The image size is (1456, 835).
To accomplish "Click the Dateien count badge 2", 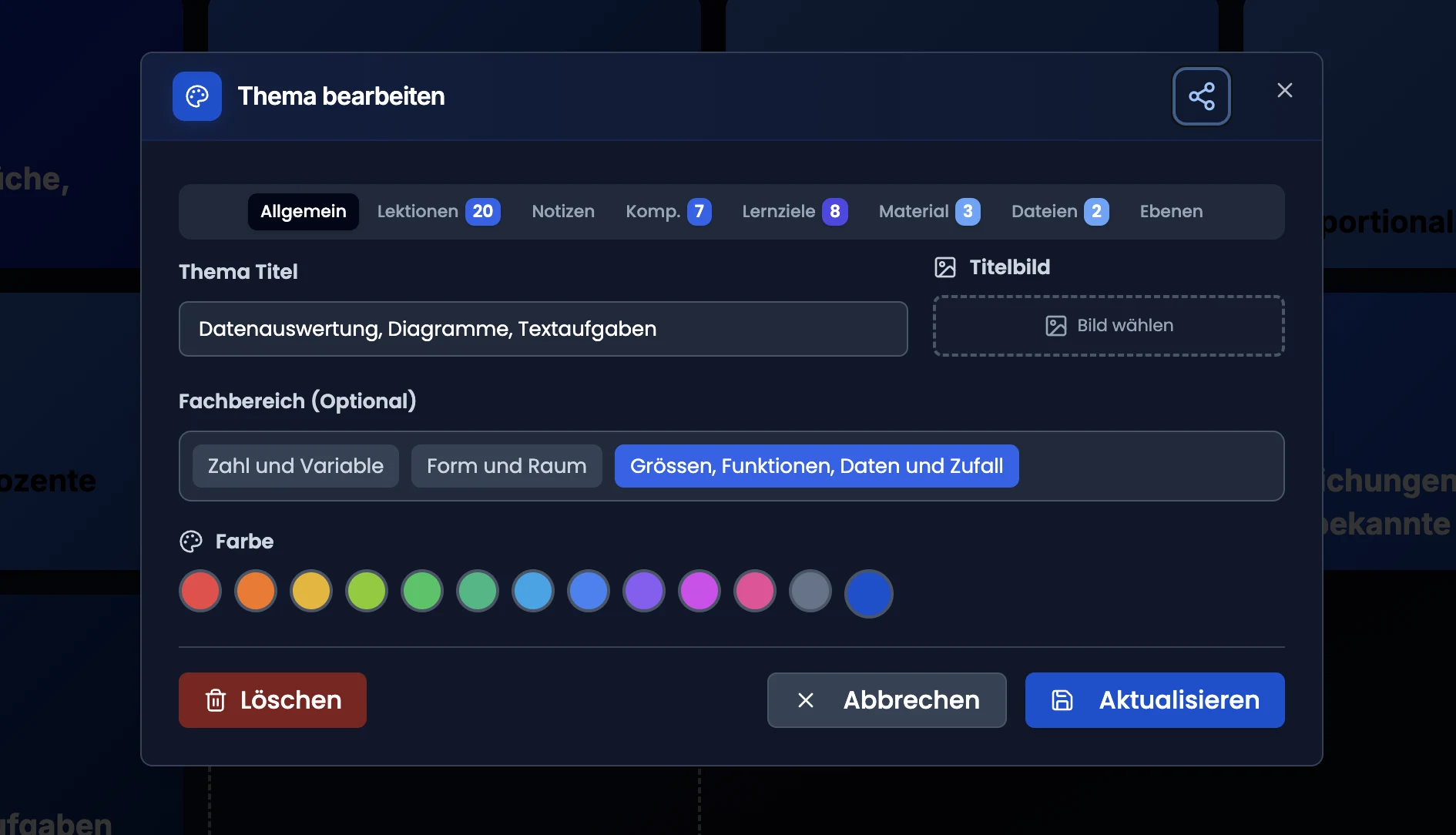I will (x=1096, y=212).
